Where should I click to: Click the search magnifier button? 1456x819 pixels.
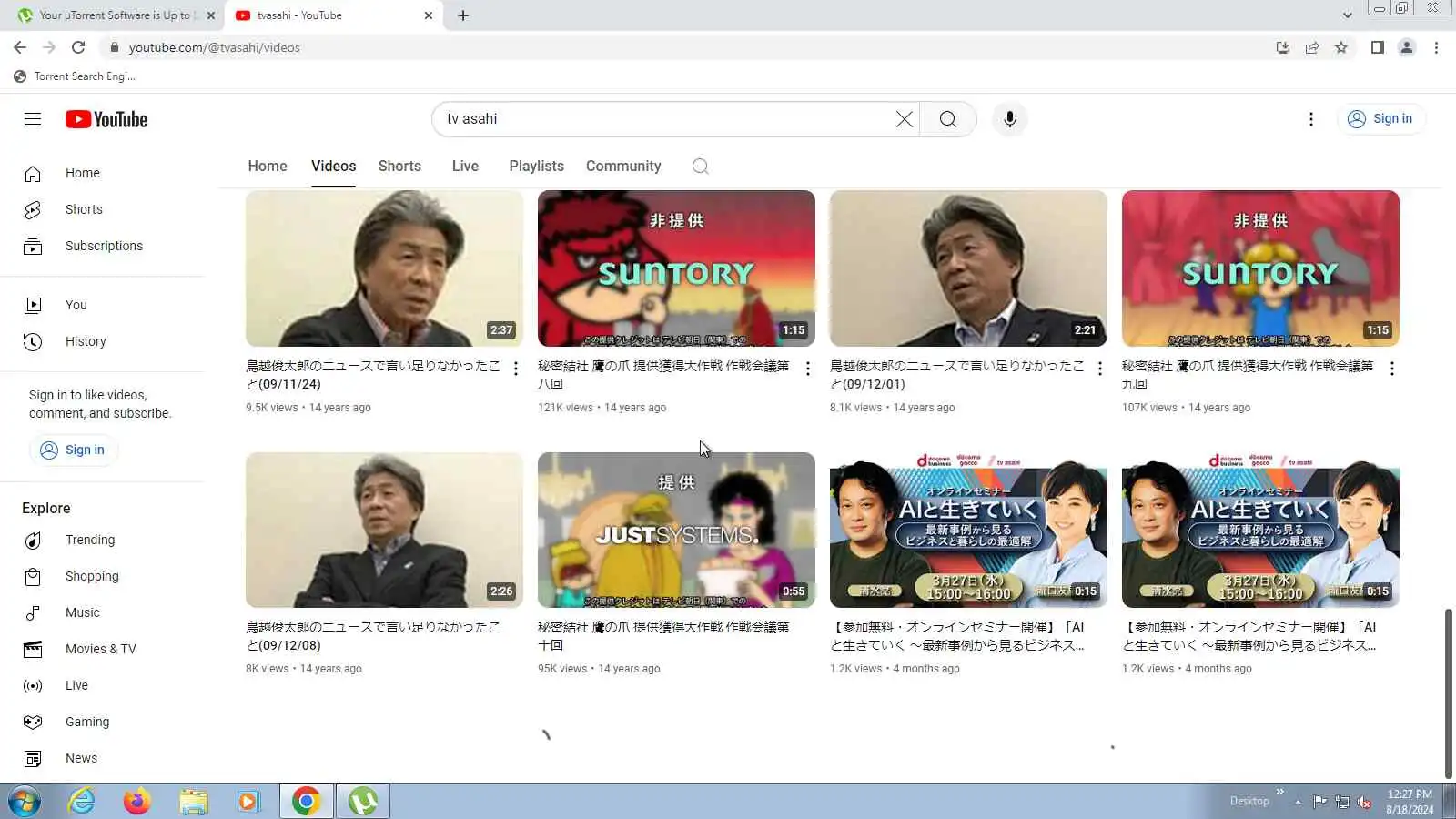click(x=947, y=119)
